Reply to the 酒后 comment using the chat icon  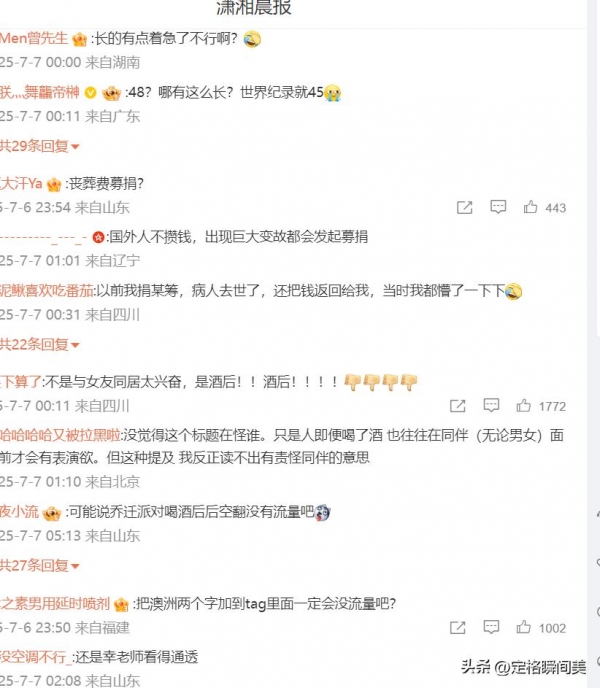[x=491, y=405]
